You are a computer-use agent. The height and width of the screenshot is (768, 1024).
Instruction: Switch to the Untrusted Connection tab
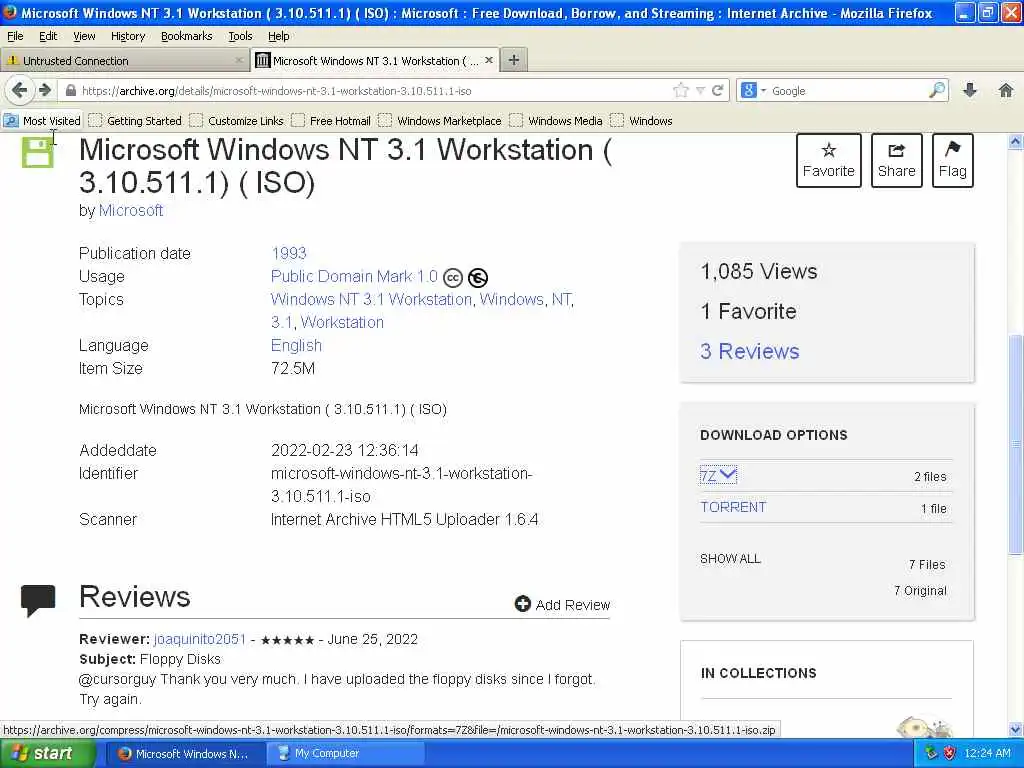(x=124, y=61)
